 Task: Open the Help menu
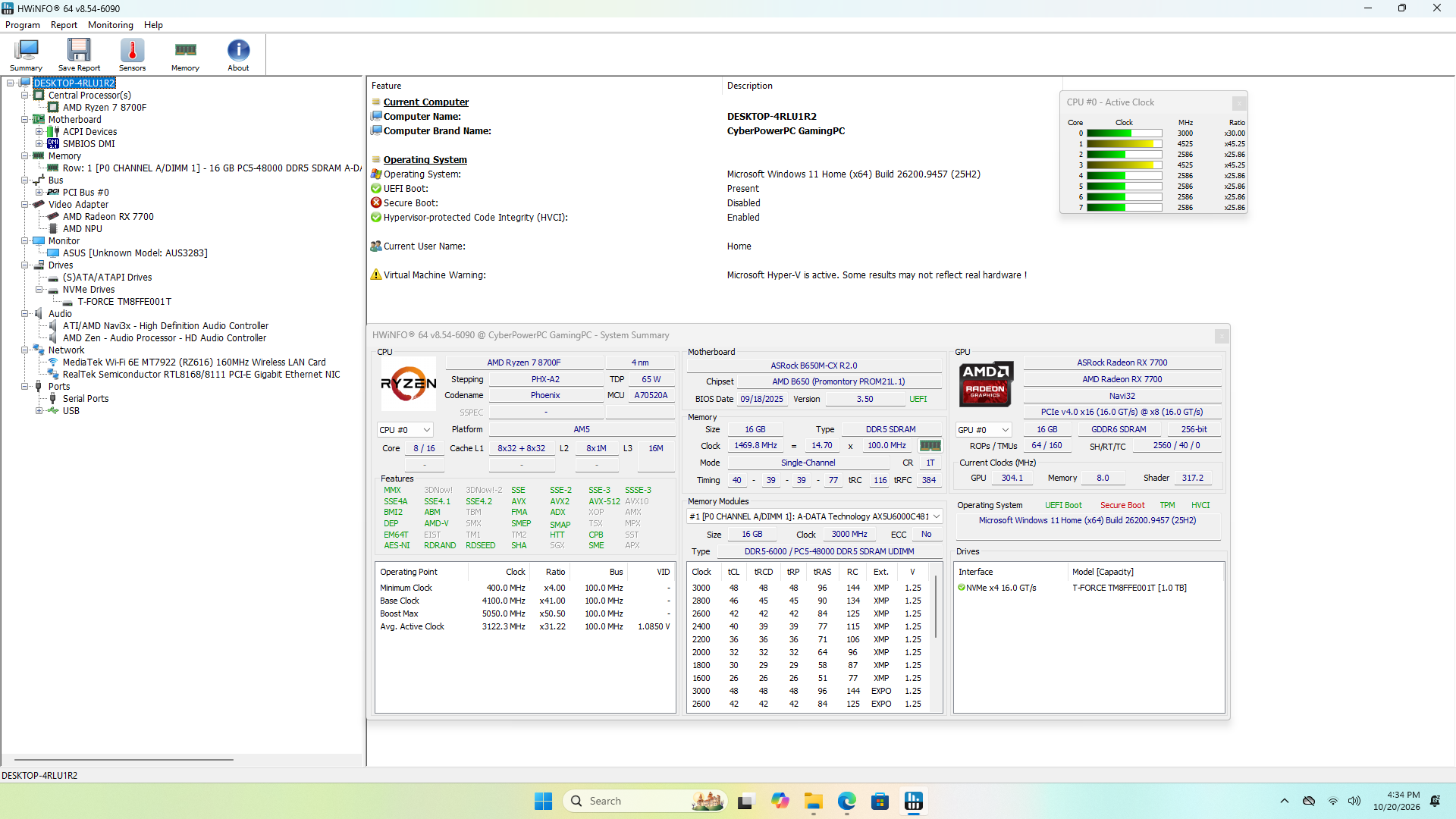[x=153, y=25]
